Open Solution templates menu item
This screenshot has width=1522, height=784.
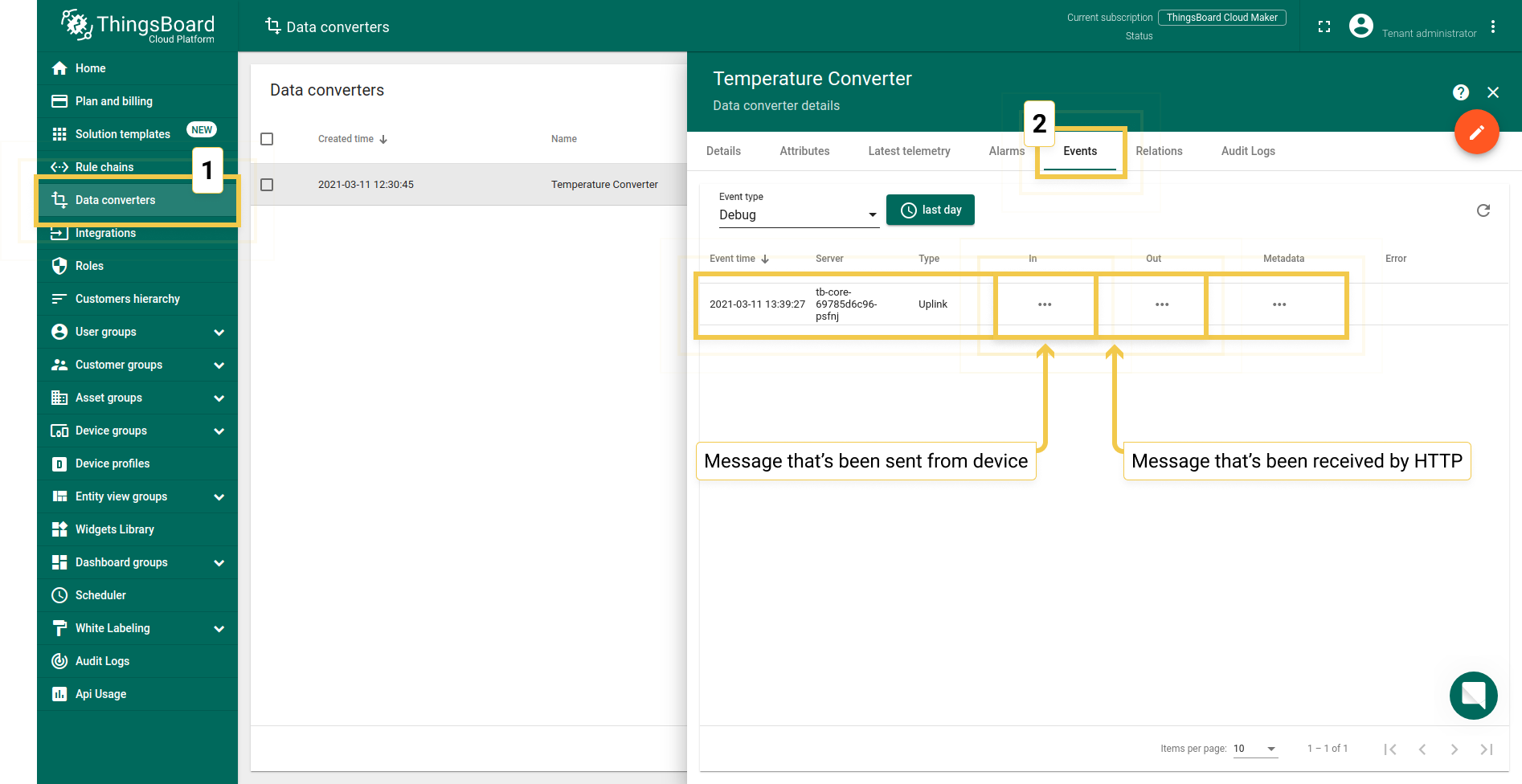coord(137,134)
